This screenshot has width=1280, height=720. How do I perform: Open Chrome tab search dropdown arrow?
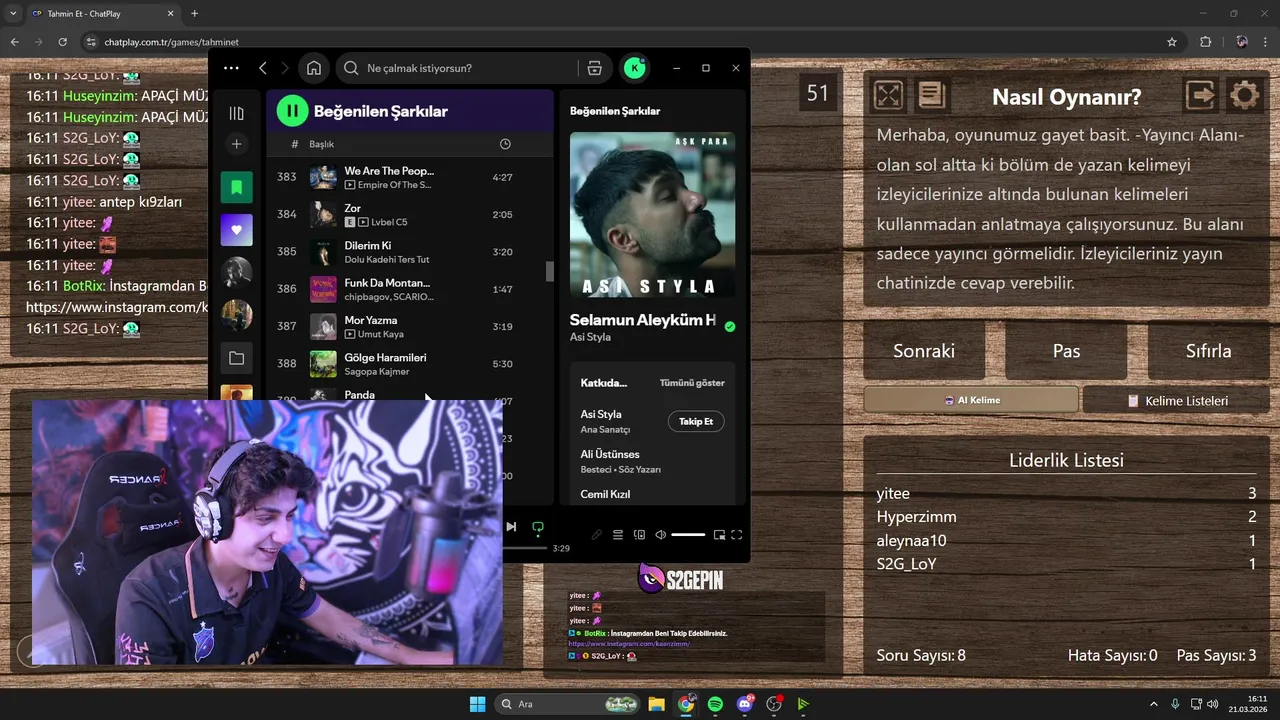(x=13, y=14)
